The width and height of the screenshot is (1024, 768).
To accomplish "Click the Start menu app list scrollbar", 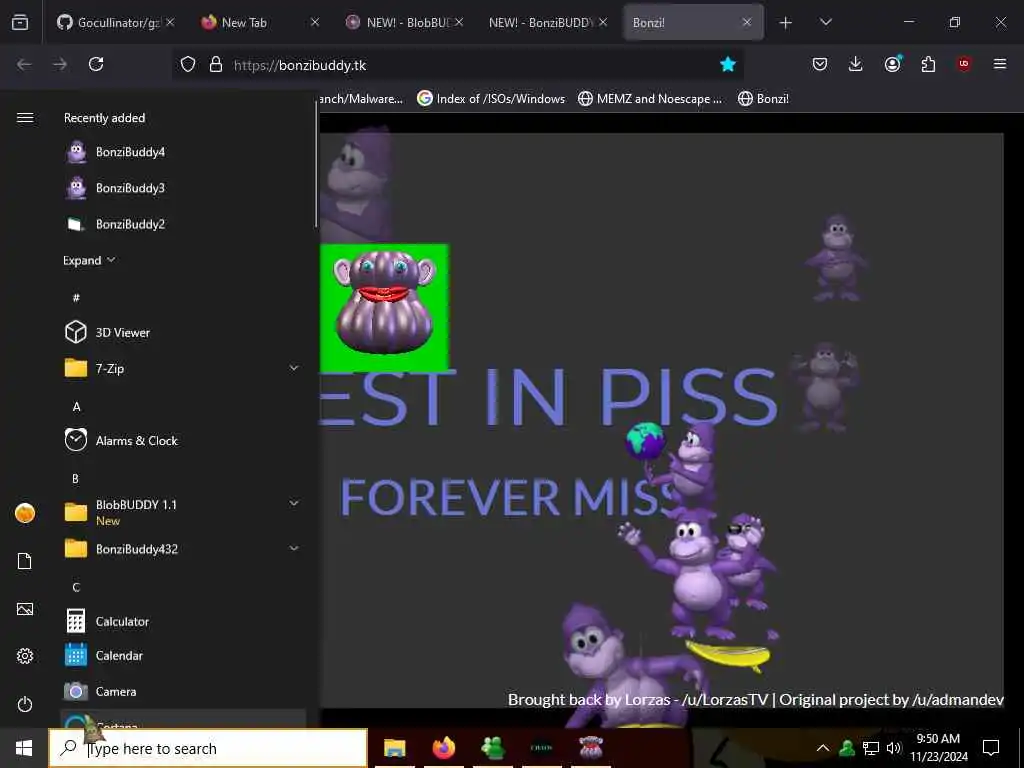I will coord(317,165).
